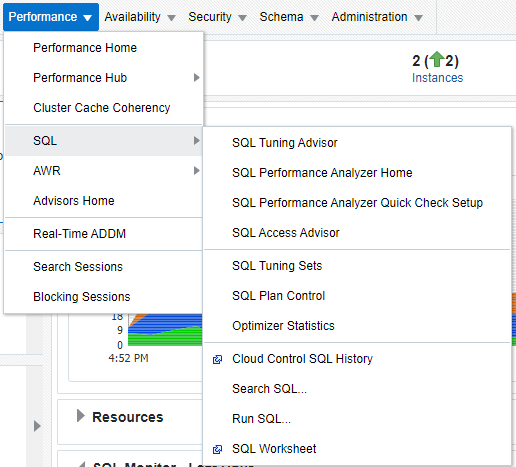The image size is (516, 467).
Task: Open Optimizer Statistics
Action: click(357, 326)
